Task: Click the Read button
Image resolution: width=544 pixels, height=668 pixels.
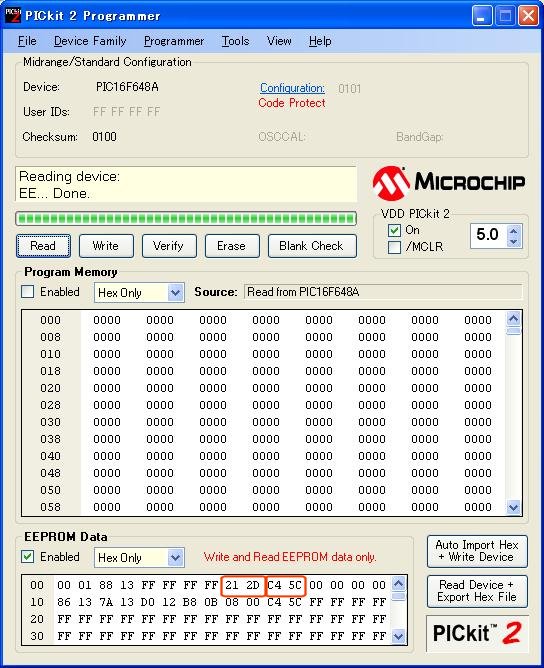Action: click(43, 246)
